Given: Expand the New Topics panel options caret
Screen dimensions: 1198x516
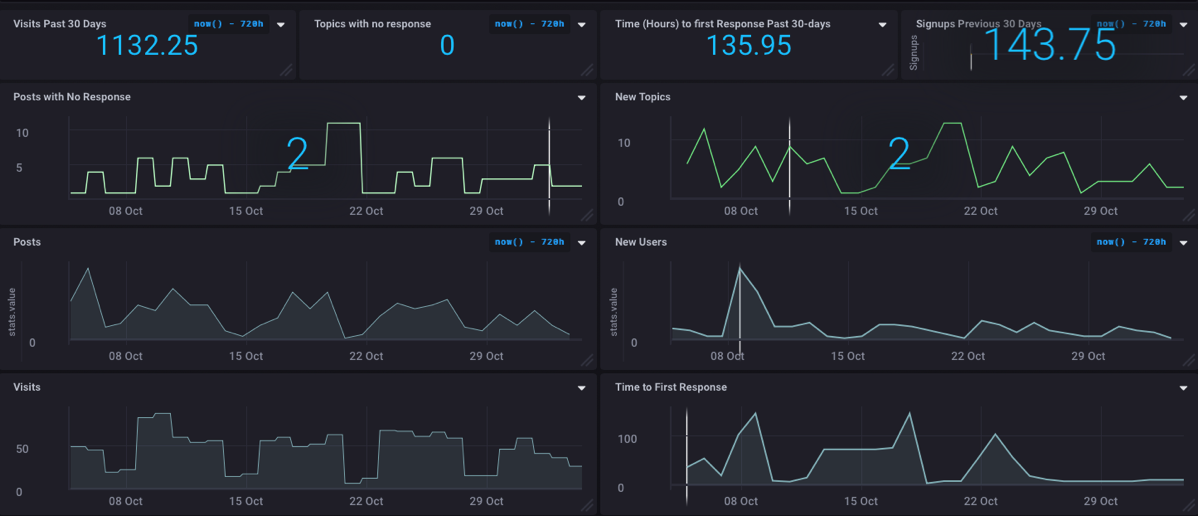Looking at the screenshot, I should click(x=1183, y=98).
